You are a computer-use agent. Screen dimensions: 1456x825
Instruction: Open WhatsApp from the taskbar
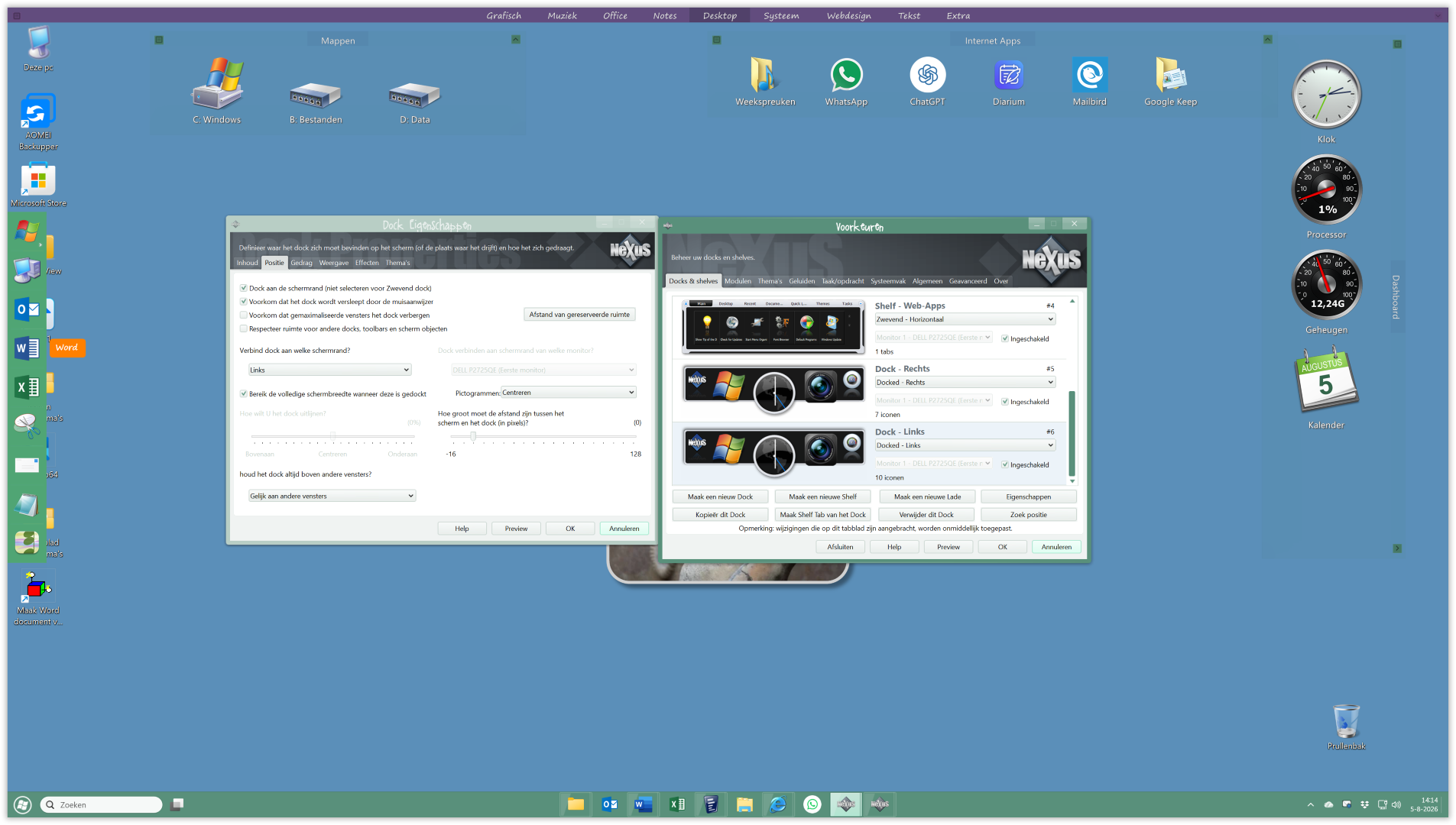point(812,804)
